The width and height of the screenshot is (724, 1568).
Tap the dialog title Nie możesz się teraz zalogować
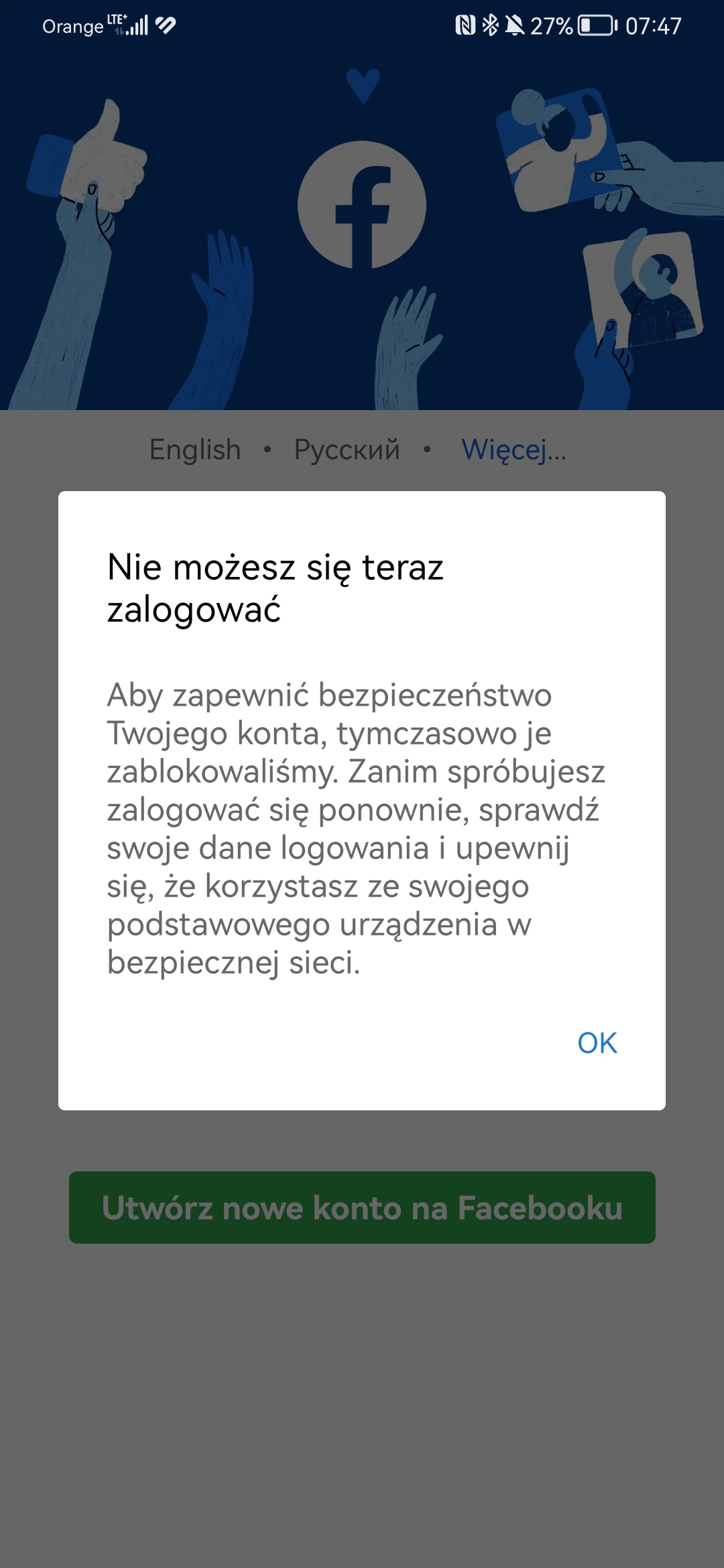click(x=275, y=588)
